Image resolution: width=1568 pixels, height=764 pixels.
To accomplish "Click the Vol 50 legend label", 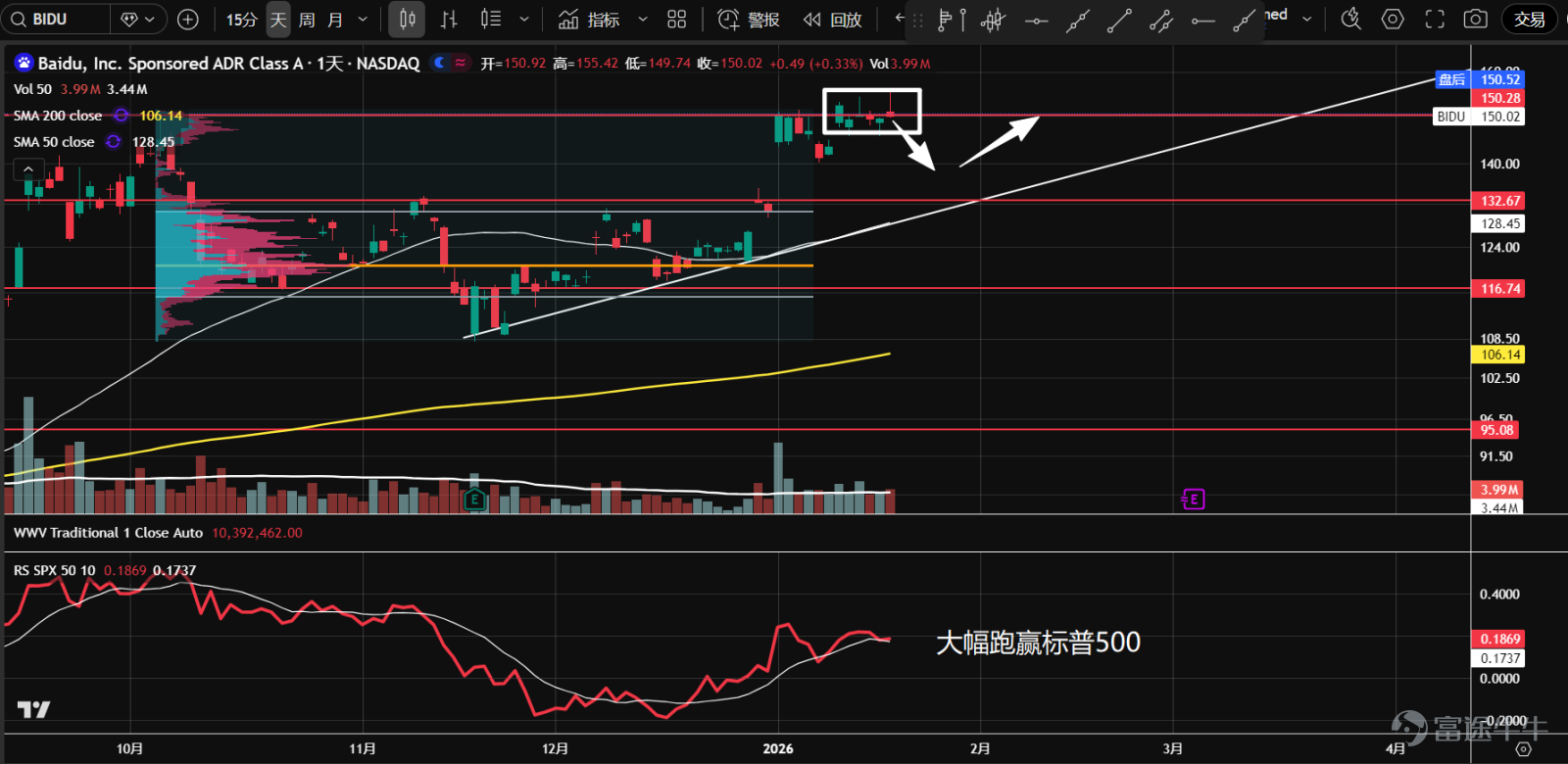I will coord(32,89).
